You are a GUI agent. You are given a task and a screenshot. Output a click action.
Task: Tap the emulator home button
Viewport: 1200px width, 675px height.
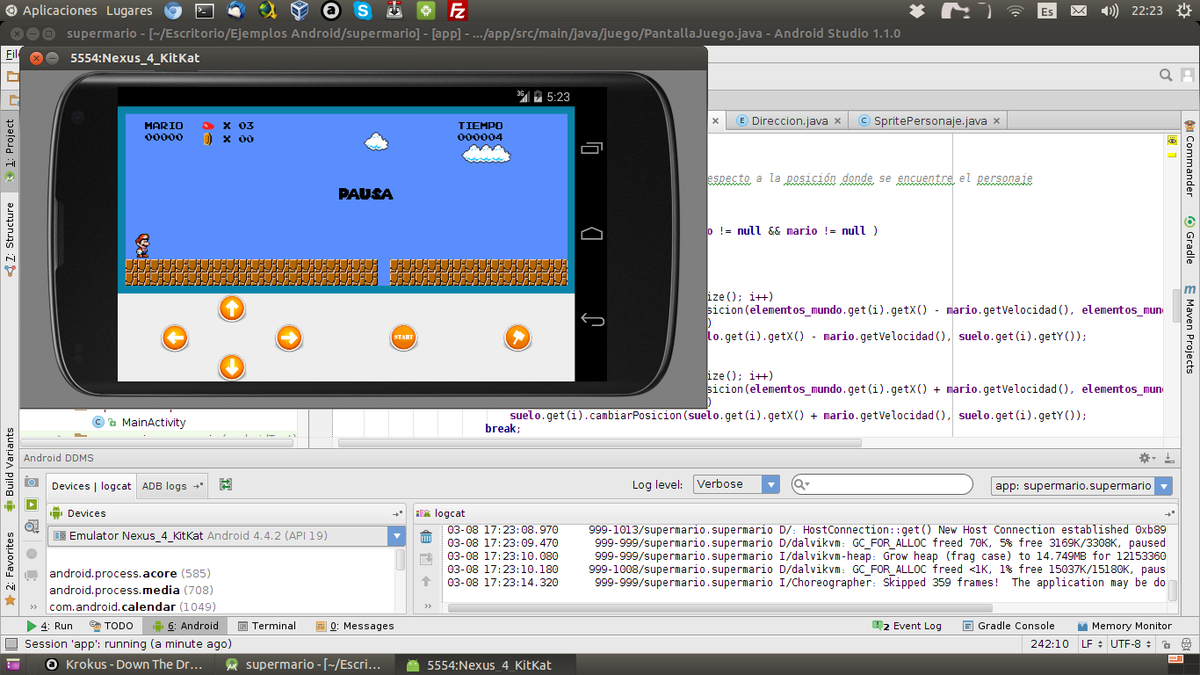592,233
